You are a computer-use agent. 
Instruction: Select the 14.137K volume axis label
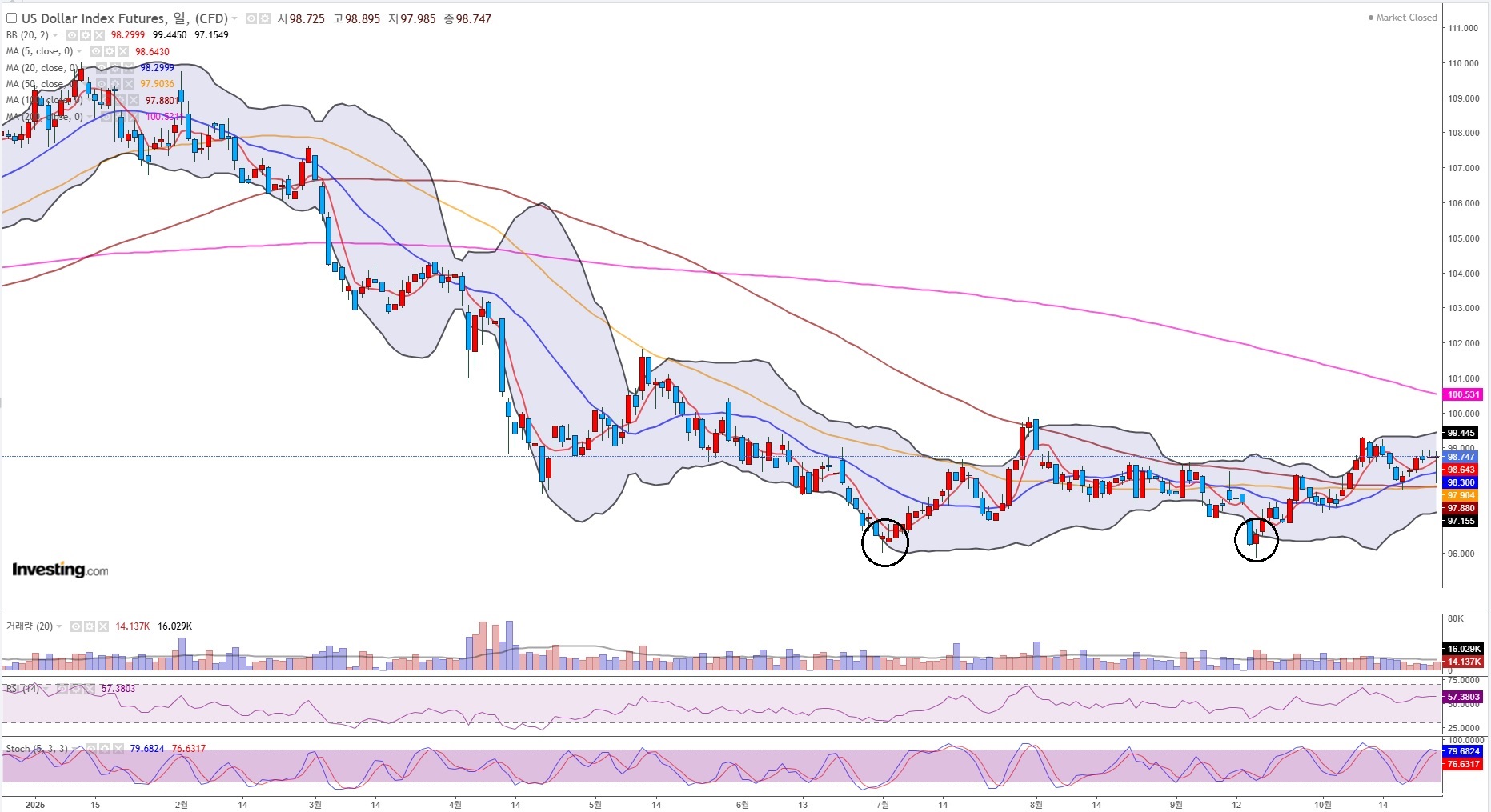point(1463,662)
